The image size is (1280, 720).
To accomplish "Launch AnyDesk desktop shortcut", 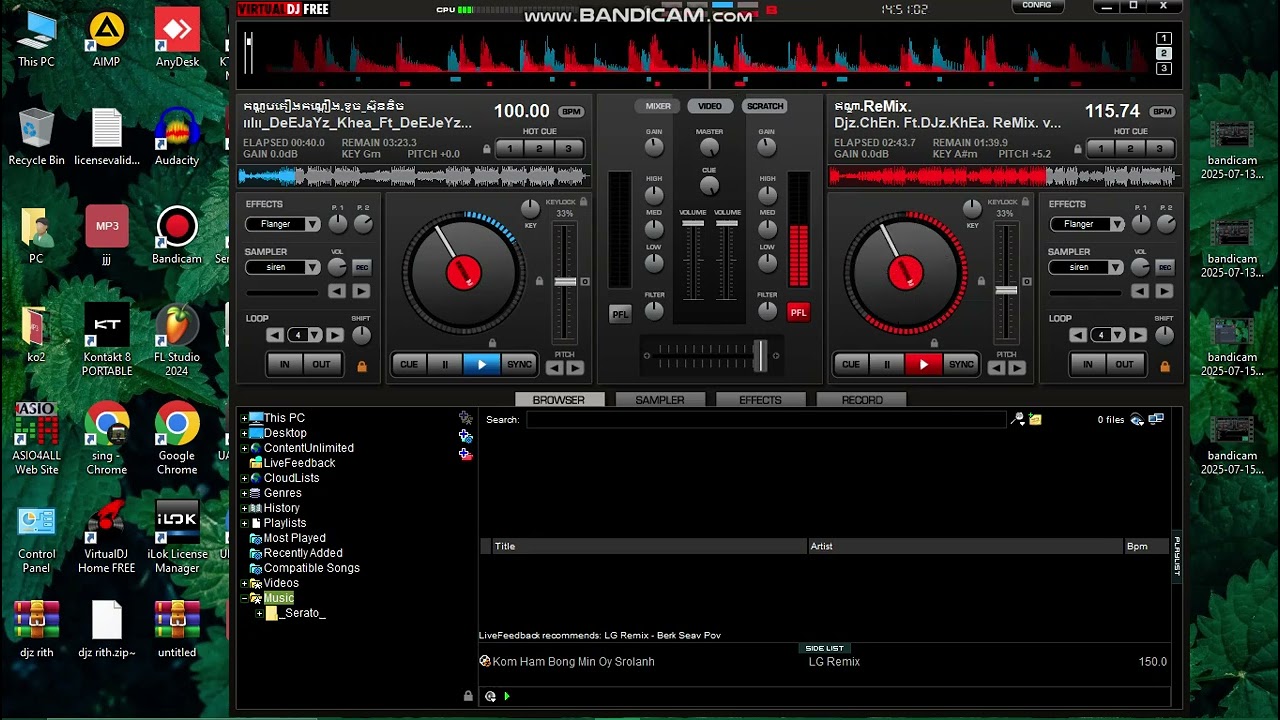I will (177, 40).
